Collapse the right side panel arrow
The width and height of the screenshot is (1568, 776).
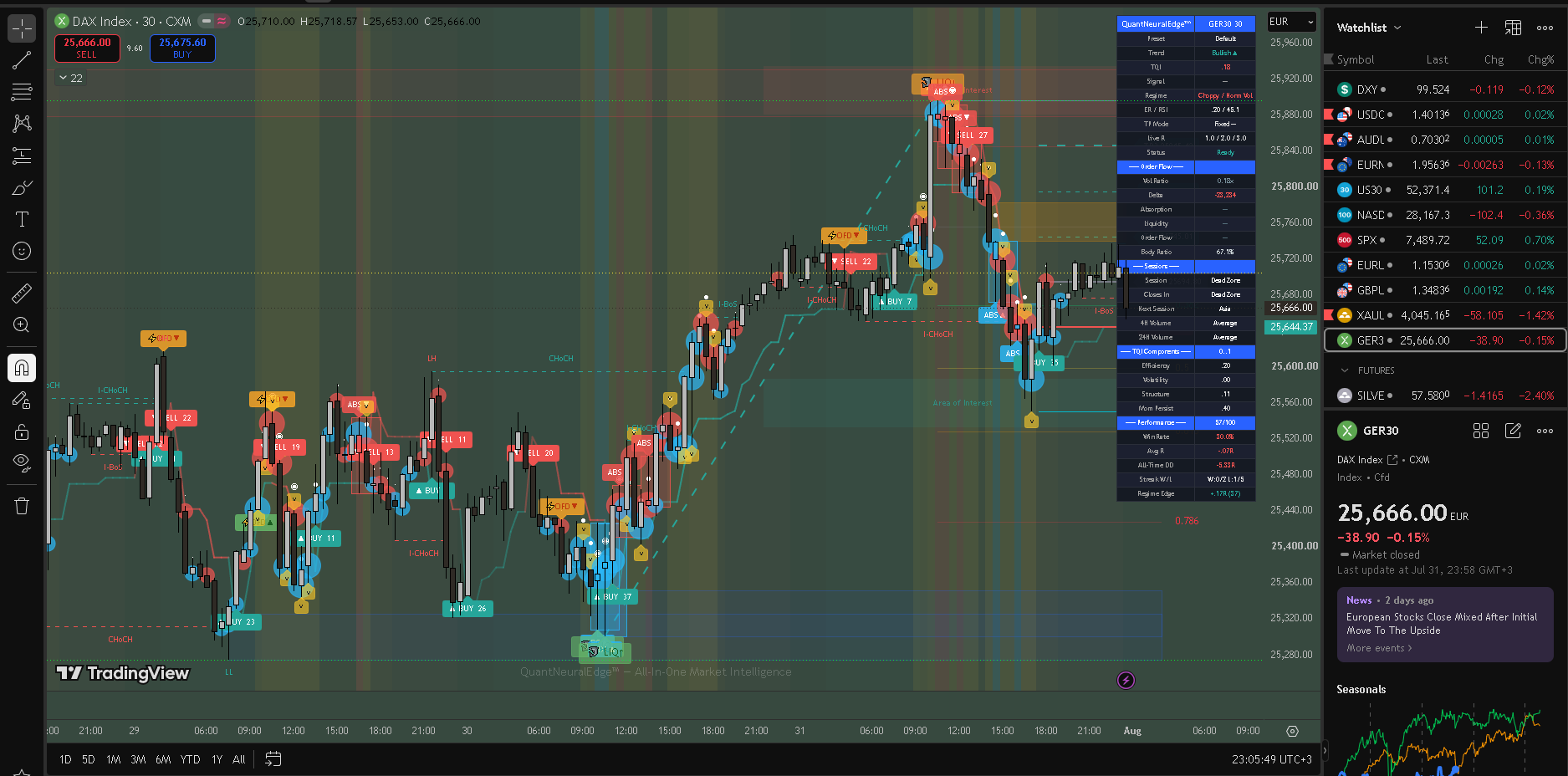(1325, 749)
